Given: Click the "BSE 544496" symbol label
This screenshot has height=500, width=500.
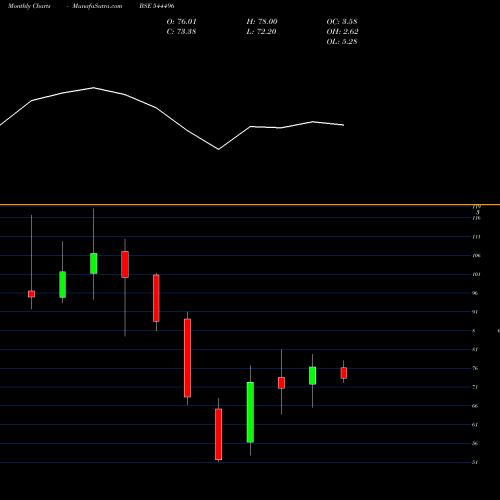Looking at the screenshot, I should (x=157, y=6).
